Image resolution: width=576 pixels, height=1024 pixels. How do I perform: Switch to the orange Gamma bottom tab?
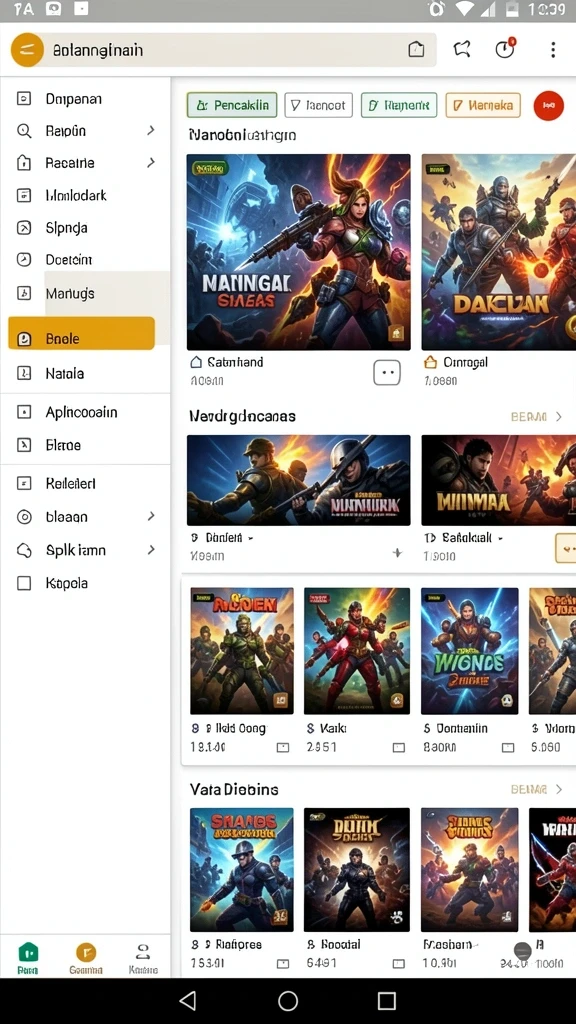click(86, 957)
